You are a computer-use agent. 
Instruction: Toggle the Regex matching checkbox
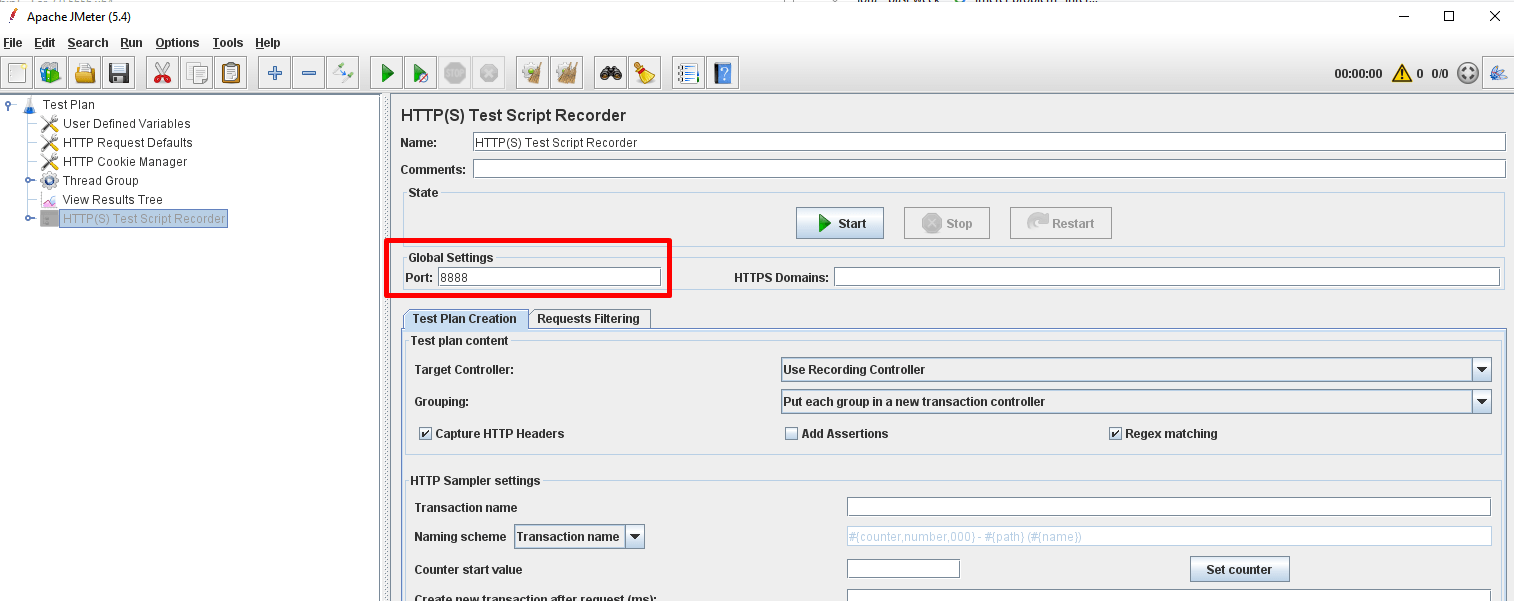(1116, 434)
